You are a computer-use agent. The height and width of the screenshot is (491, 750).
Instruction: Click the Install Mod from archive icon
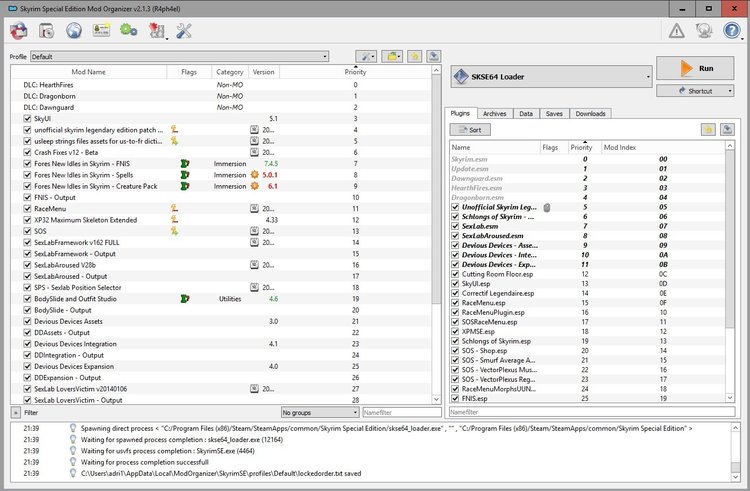click(46, 31)
